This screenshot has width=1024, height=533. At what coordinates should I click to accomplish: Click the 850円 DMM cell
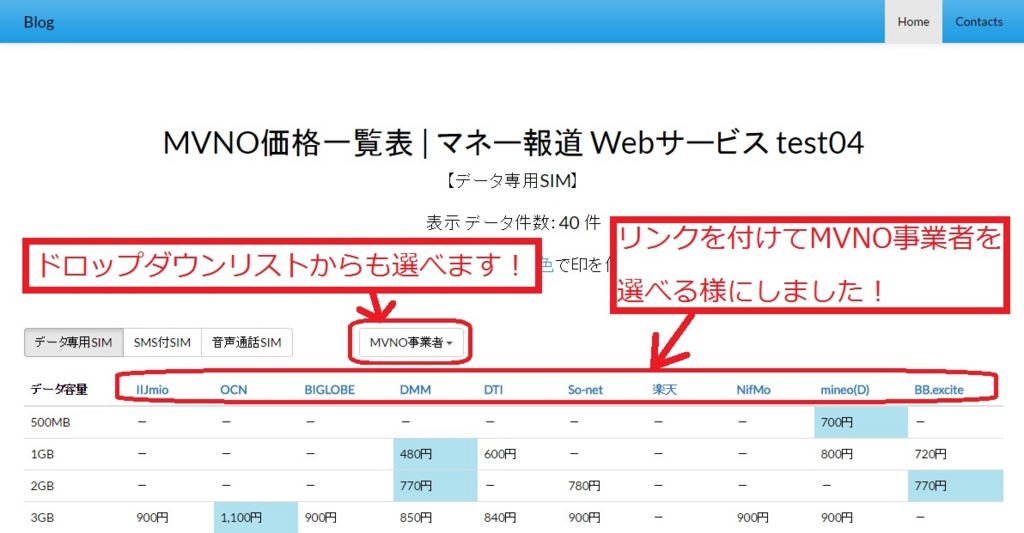tap(416, 517)
